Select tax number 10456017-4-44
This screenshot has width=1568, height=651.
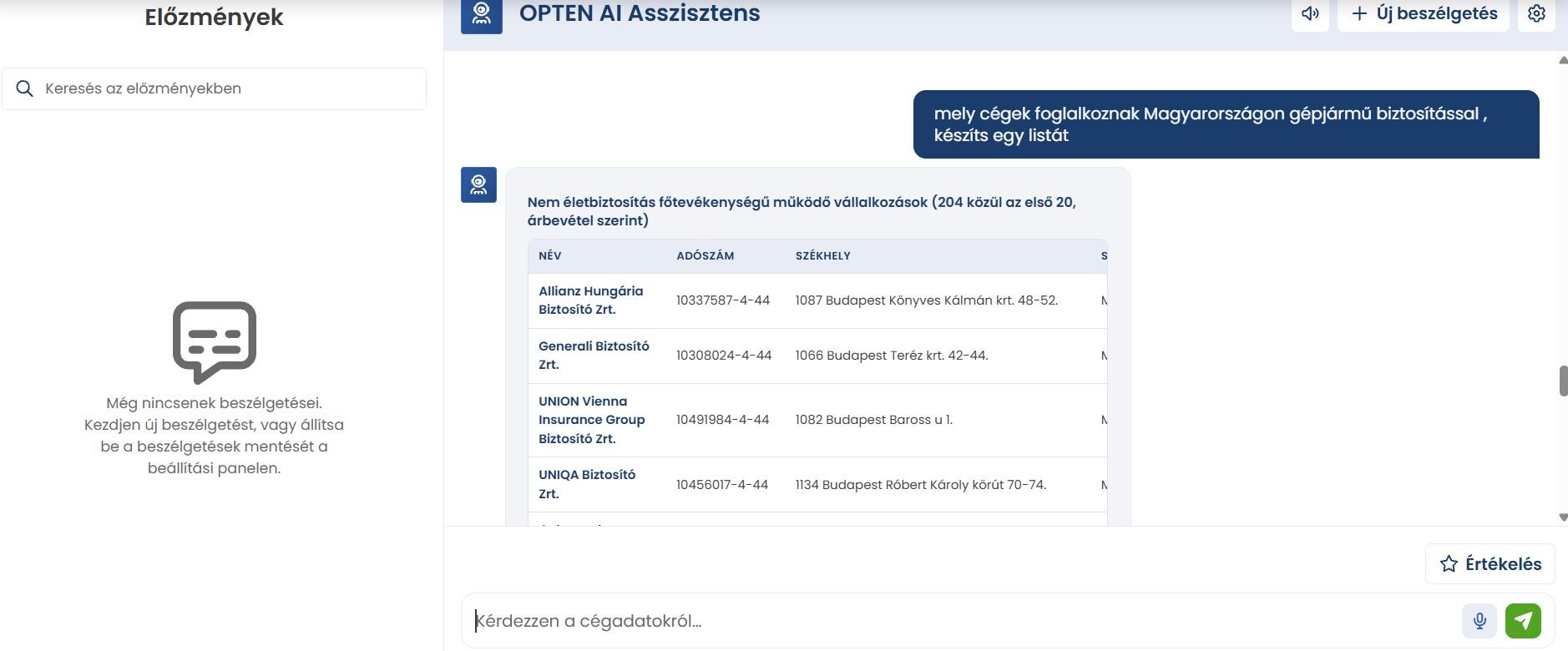(x=722, y=485)
